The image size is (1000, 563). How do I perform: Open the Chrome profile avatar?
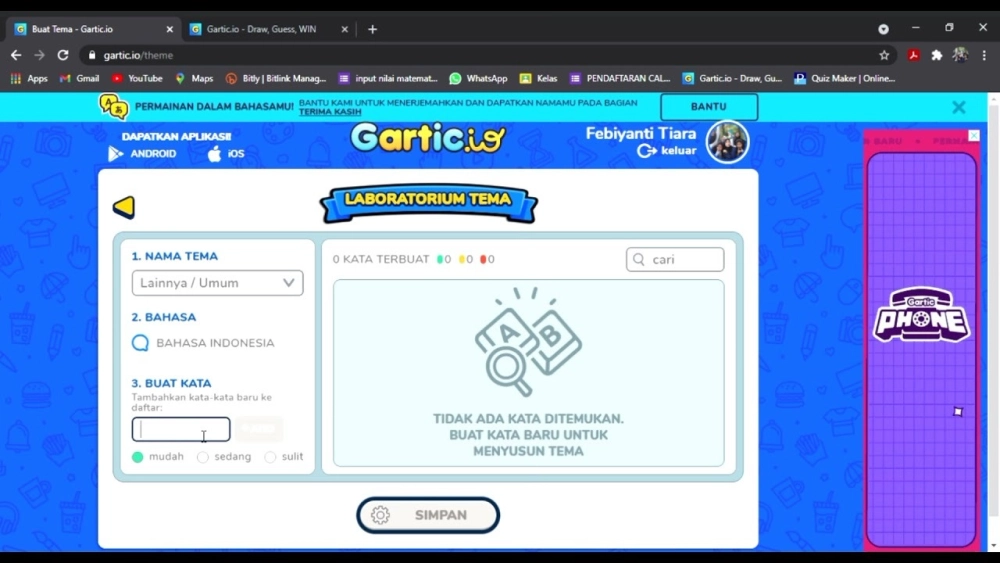point(960,55)
